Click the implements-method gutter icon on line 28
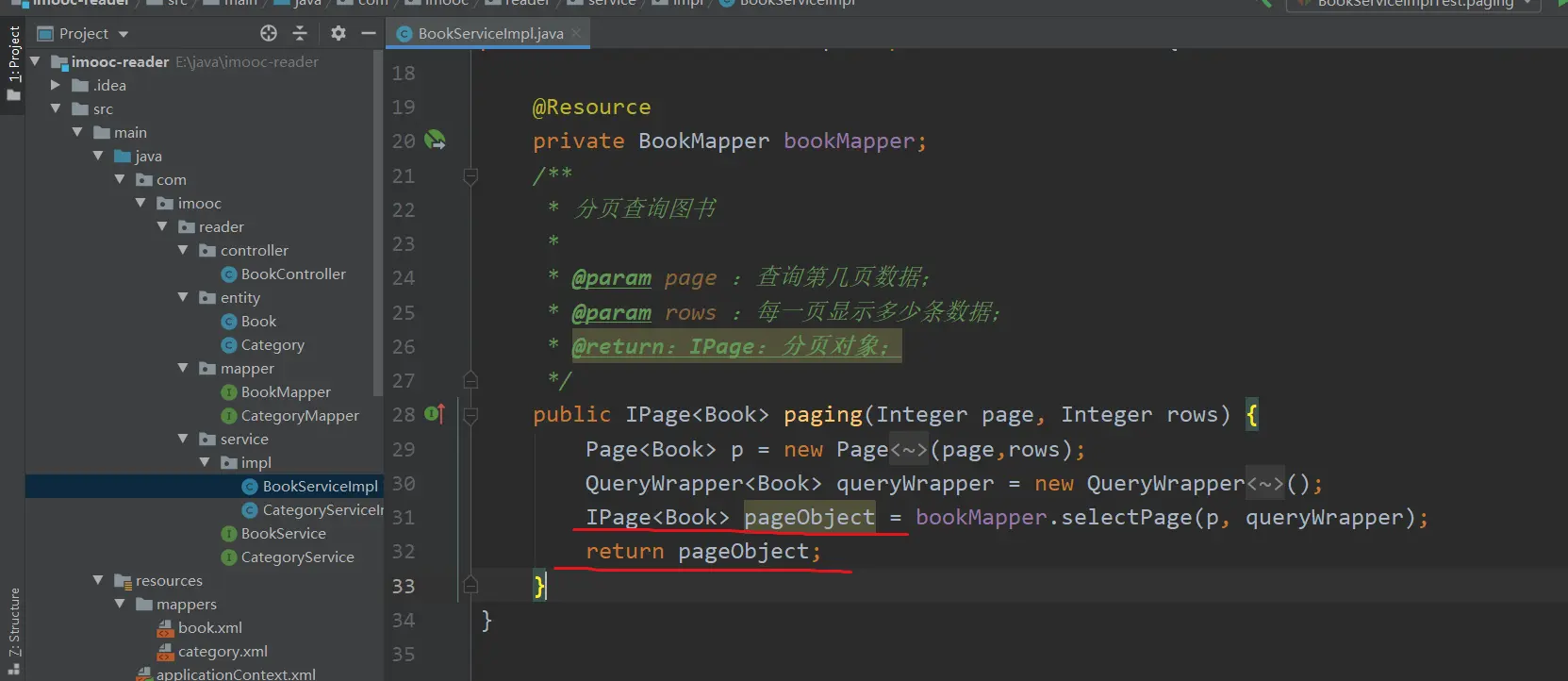1568x681 pixels. coord(435,413)
